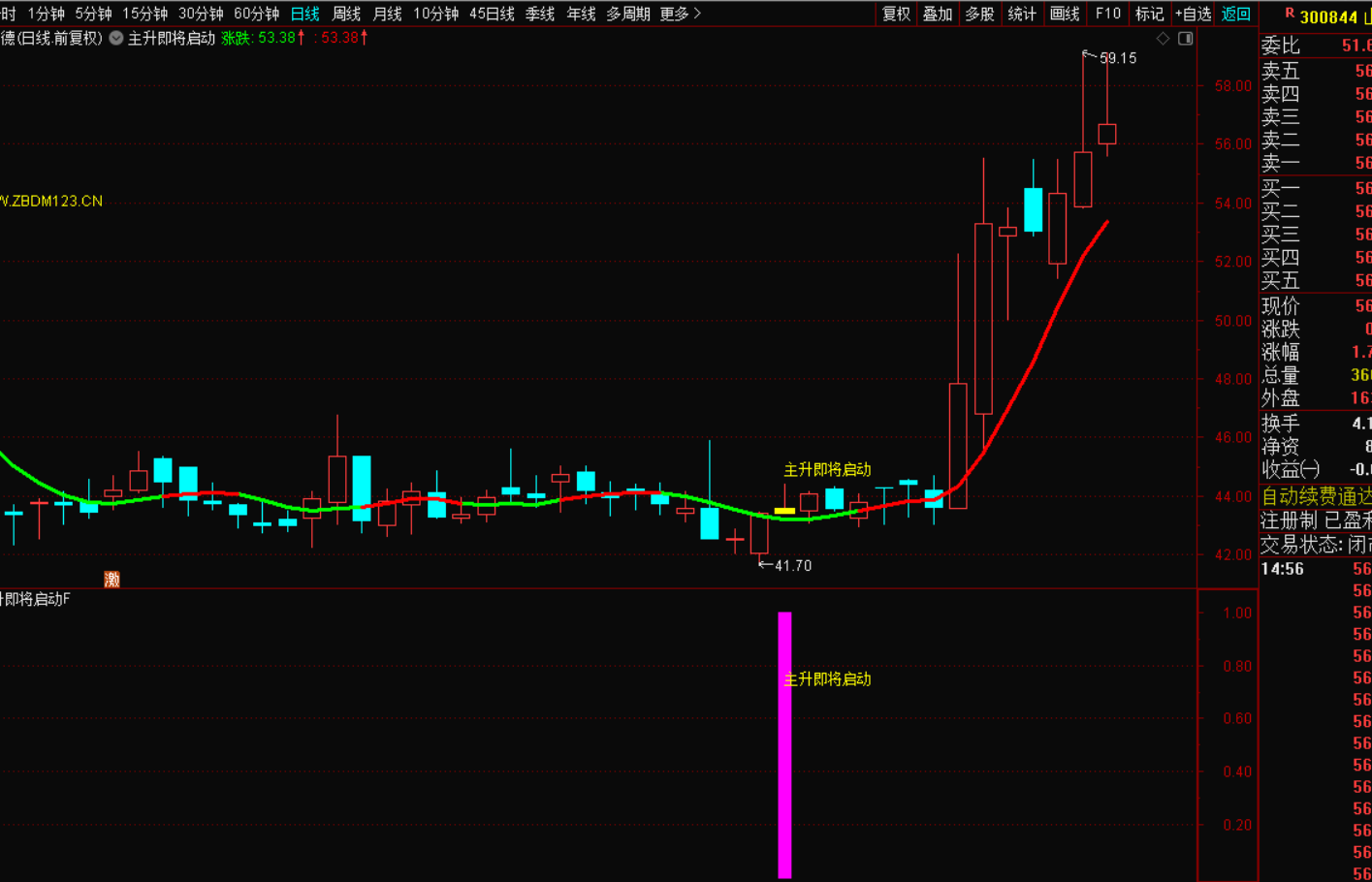The width and height of the screenshot is (1372, 882).
Task: Toggle the side panel layout icon
Action: click(x=1185, y=39)
